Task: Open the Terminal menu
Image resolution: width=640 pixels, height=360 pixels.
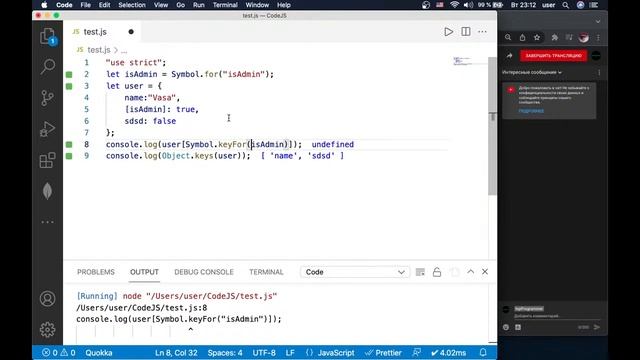Action: click(x=225, y=5)
